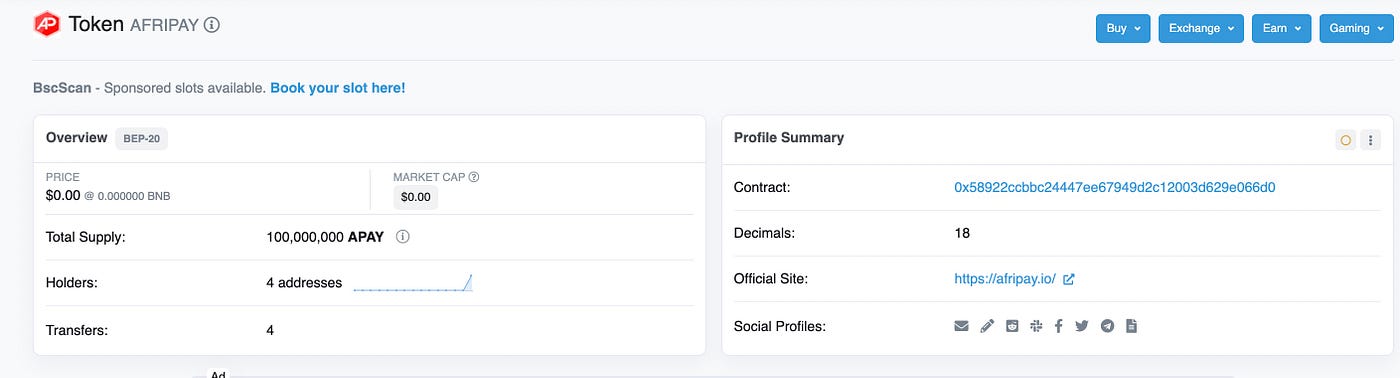Viewport: 1400px width, 378px height.
Task: Open the contract address link
Action: click(1115, 187)
